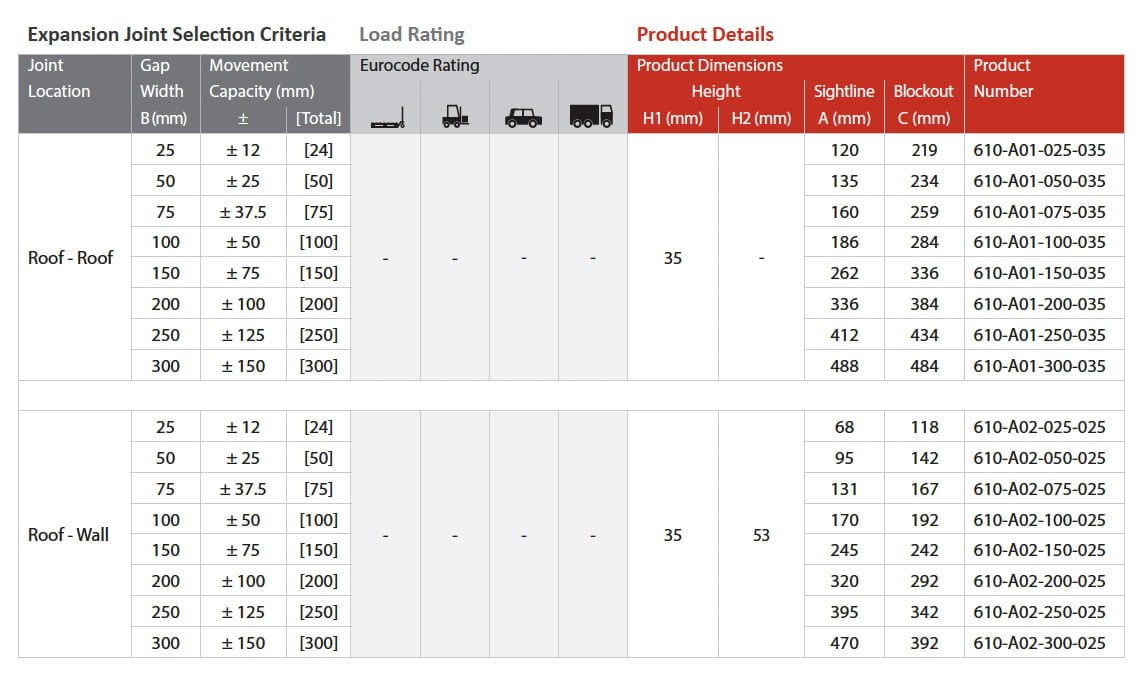Click the Sightline A (mm) column header

pyautogui.click(x=843, y=104)
